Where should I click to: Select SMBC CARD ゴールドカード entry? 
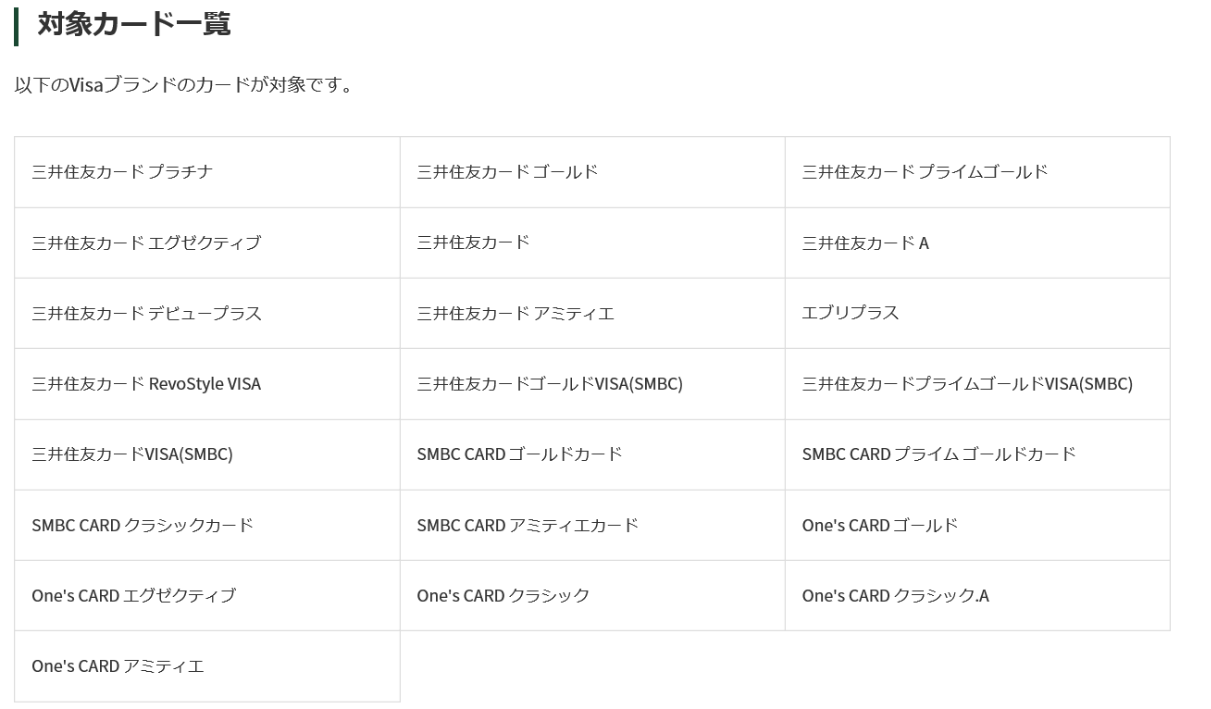pos(593,454)
